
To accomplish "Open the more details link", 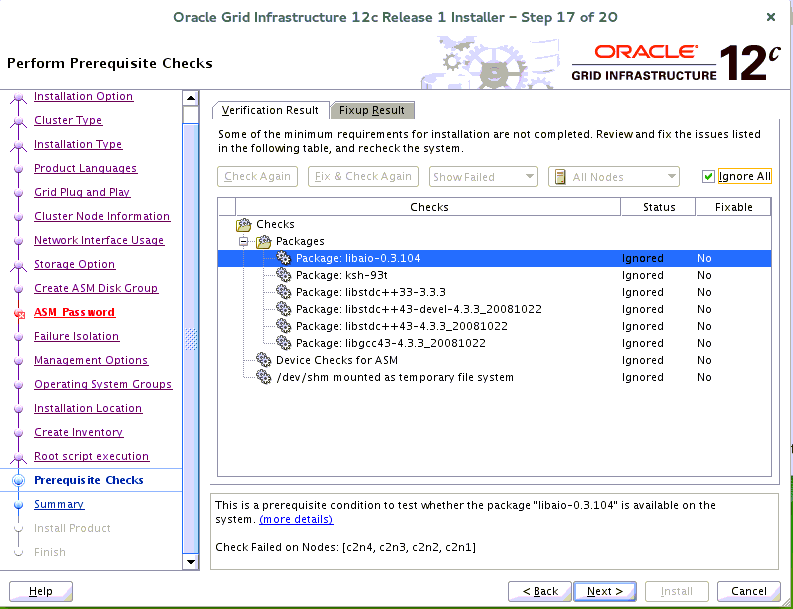I will 296,519.
